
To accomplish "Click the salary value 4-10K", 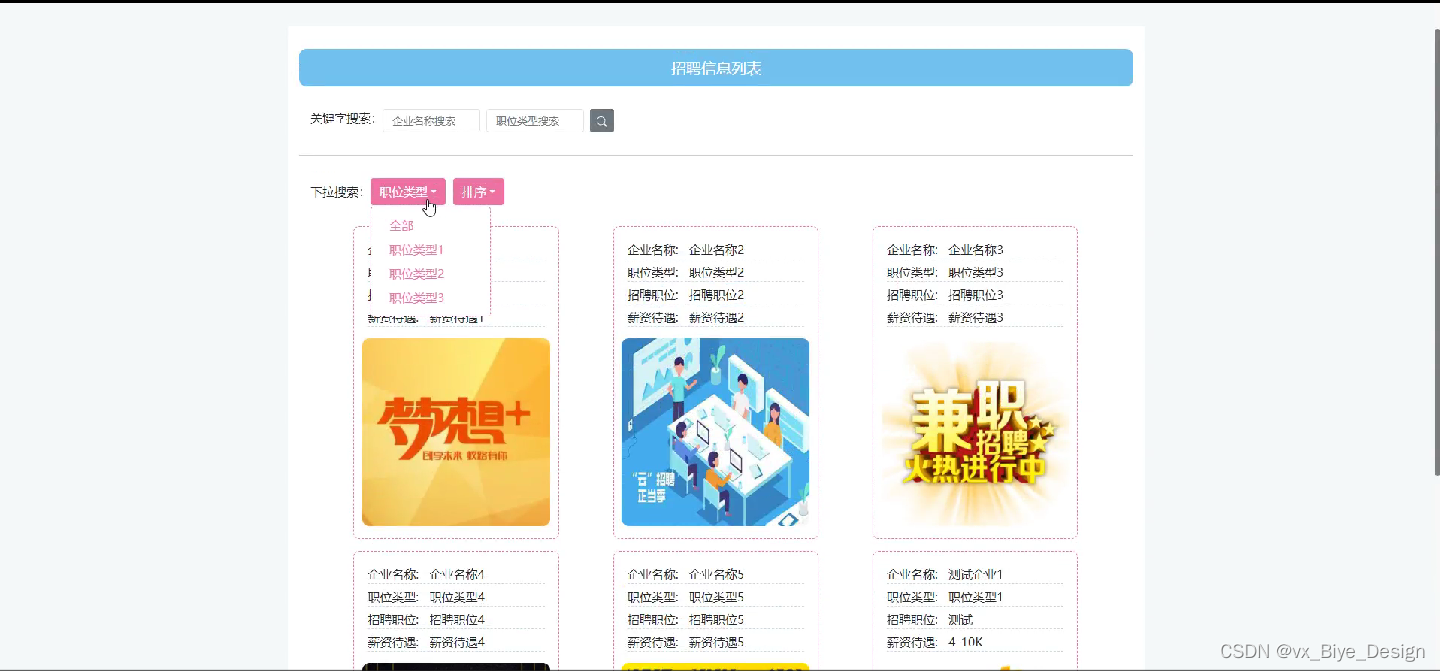I will click(965, 642).
